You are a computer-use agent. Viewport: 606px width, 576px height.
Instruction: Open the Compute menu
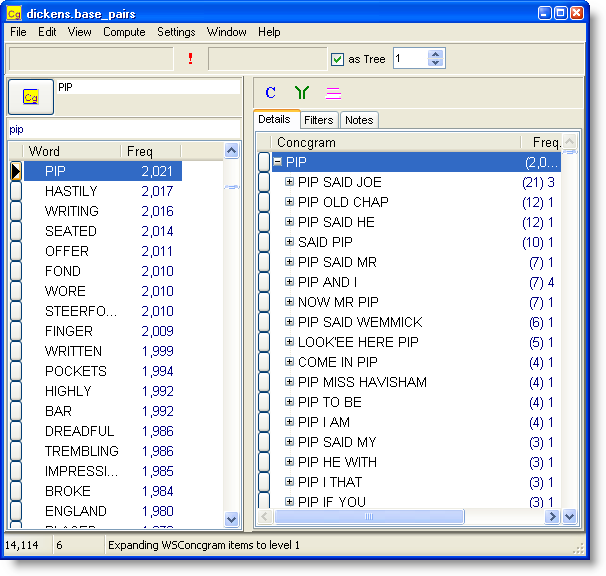coord(124,32)
